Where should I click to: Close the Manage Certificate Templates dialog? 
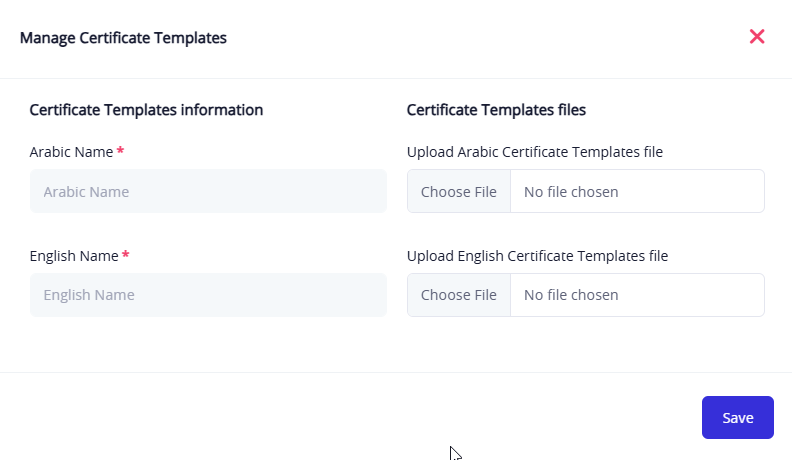click(x=757, y=37)
